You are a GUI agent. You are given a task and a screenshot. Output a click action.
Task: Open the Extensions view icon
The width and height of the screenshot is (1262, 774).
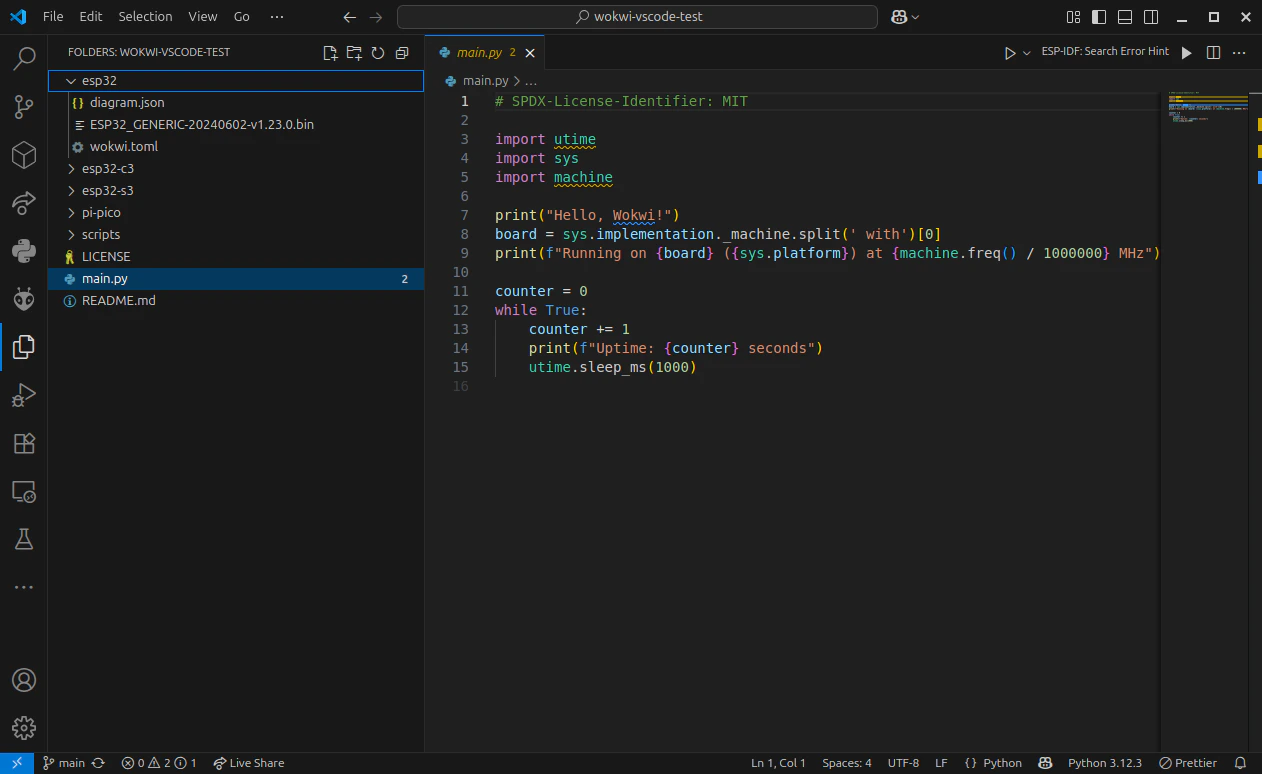pos(24,443)
